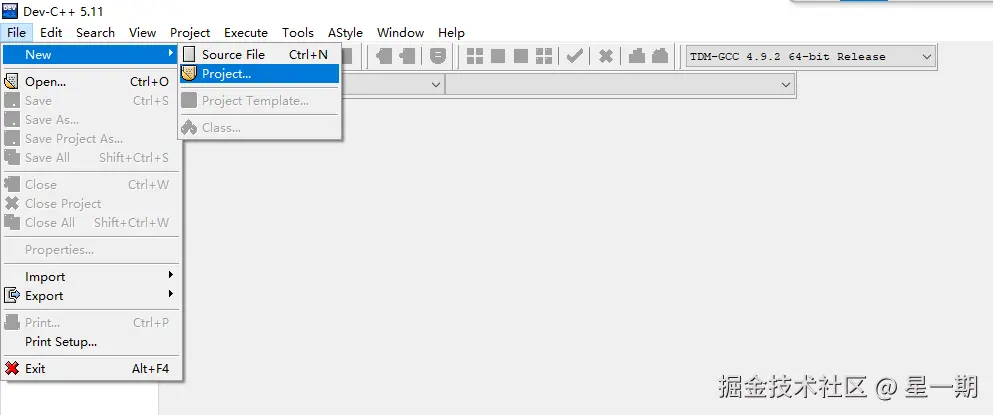Viewport: 993px width, 415px height.
Task: Click the X Stop Execution toolbar icon
Action: [605, 56]
